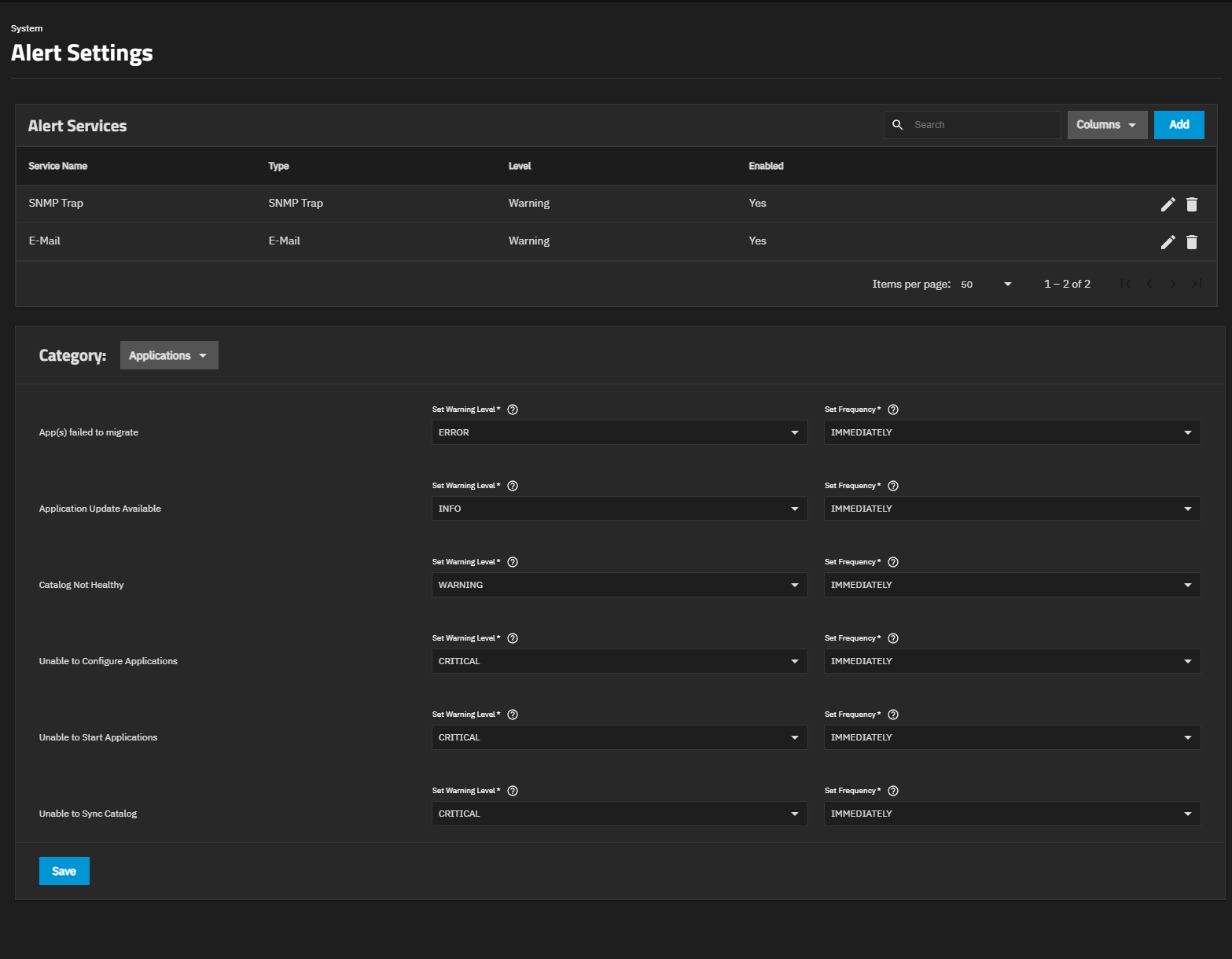The height and width of the screenshot is (959, 1232).
Task: Click the Add alert service button
Action: (1179, 125)
